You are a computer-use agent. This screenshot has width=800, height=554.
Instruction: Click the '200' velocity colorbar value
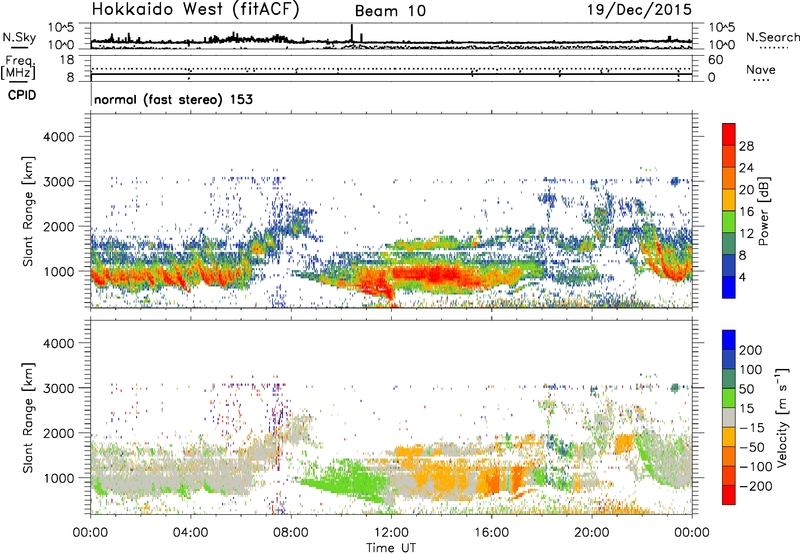pos(751,350)
